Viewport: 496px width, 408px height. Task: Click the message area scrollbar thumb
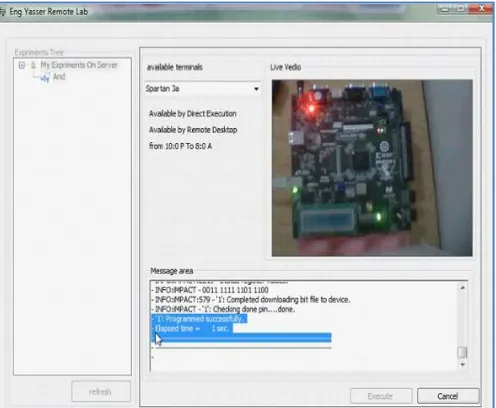(462, 352)
